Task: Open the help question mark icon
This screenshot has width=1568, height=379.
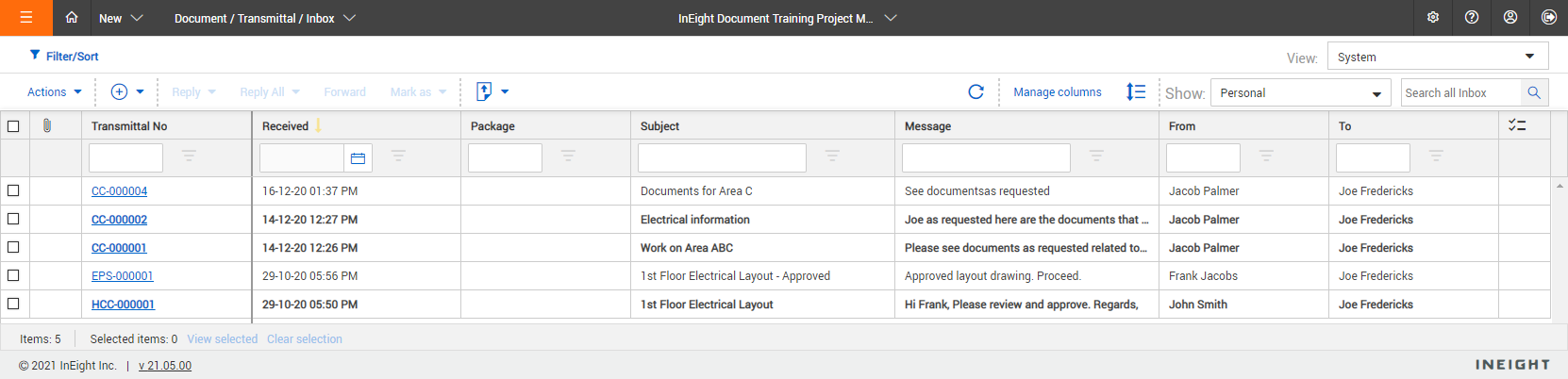Action: pos(1472,18)
